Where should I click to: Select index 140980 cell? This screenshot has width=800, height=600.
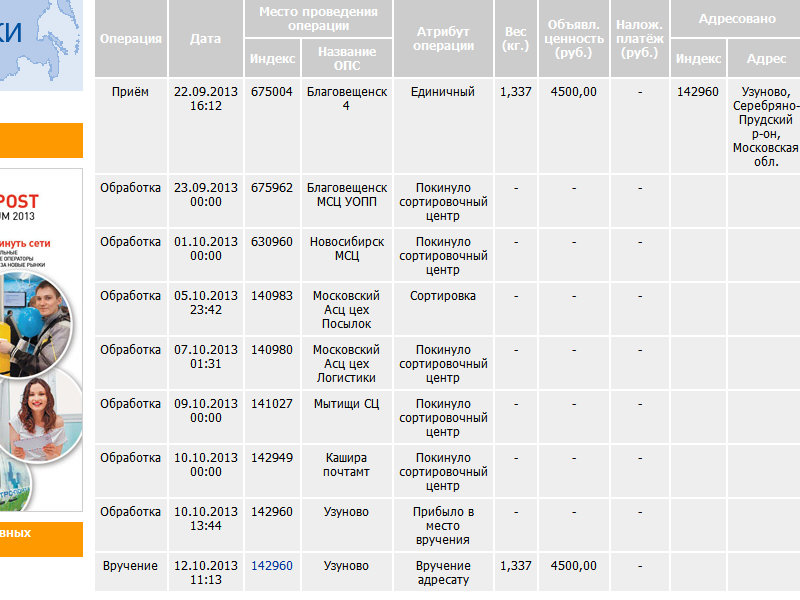point(272,363)
